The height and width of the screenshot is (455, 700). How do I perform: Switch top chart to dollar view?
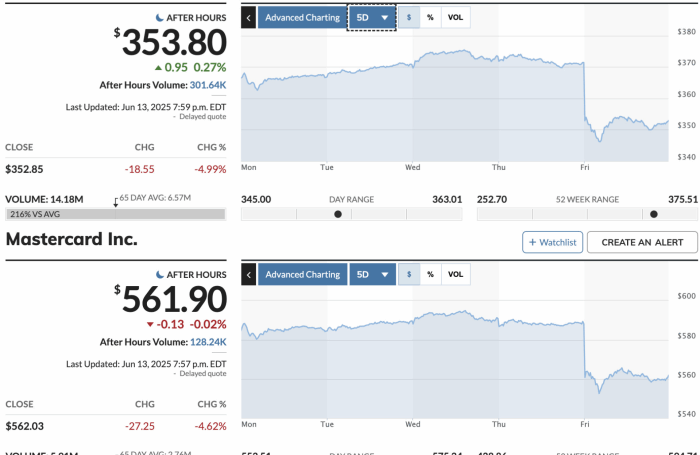(409, 17)
